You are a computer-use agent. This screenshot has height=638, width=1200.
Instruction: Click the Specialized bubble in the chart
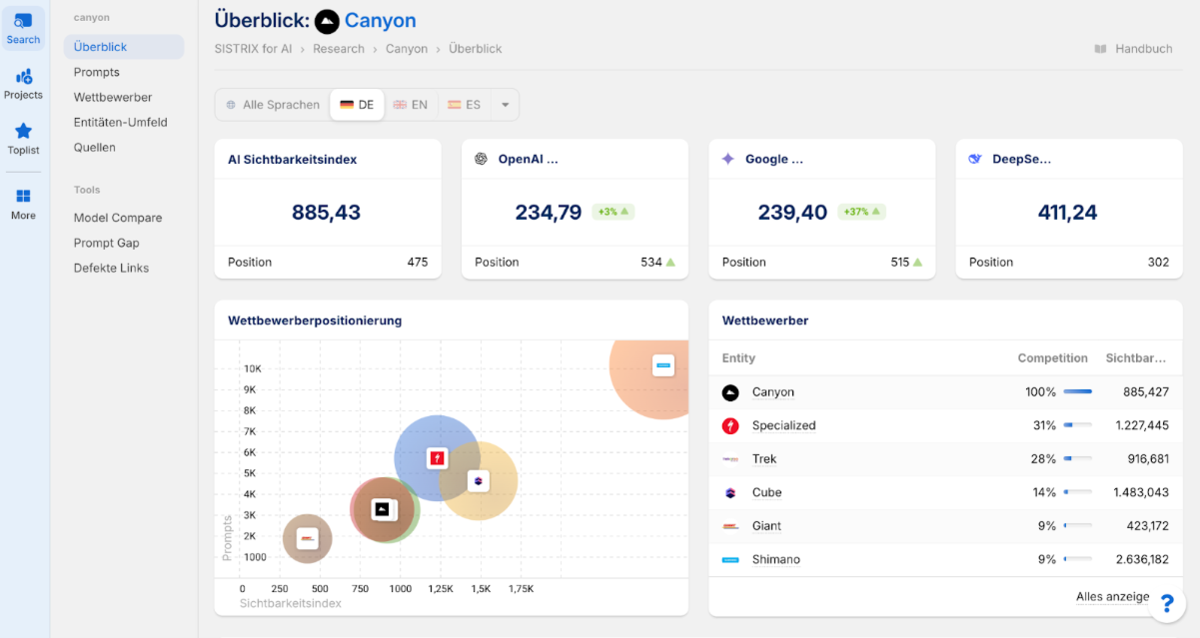point(436,458)
